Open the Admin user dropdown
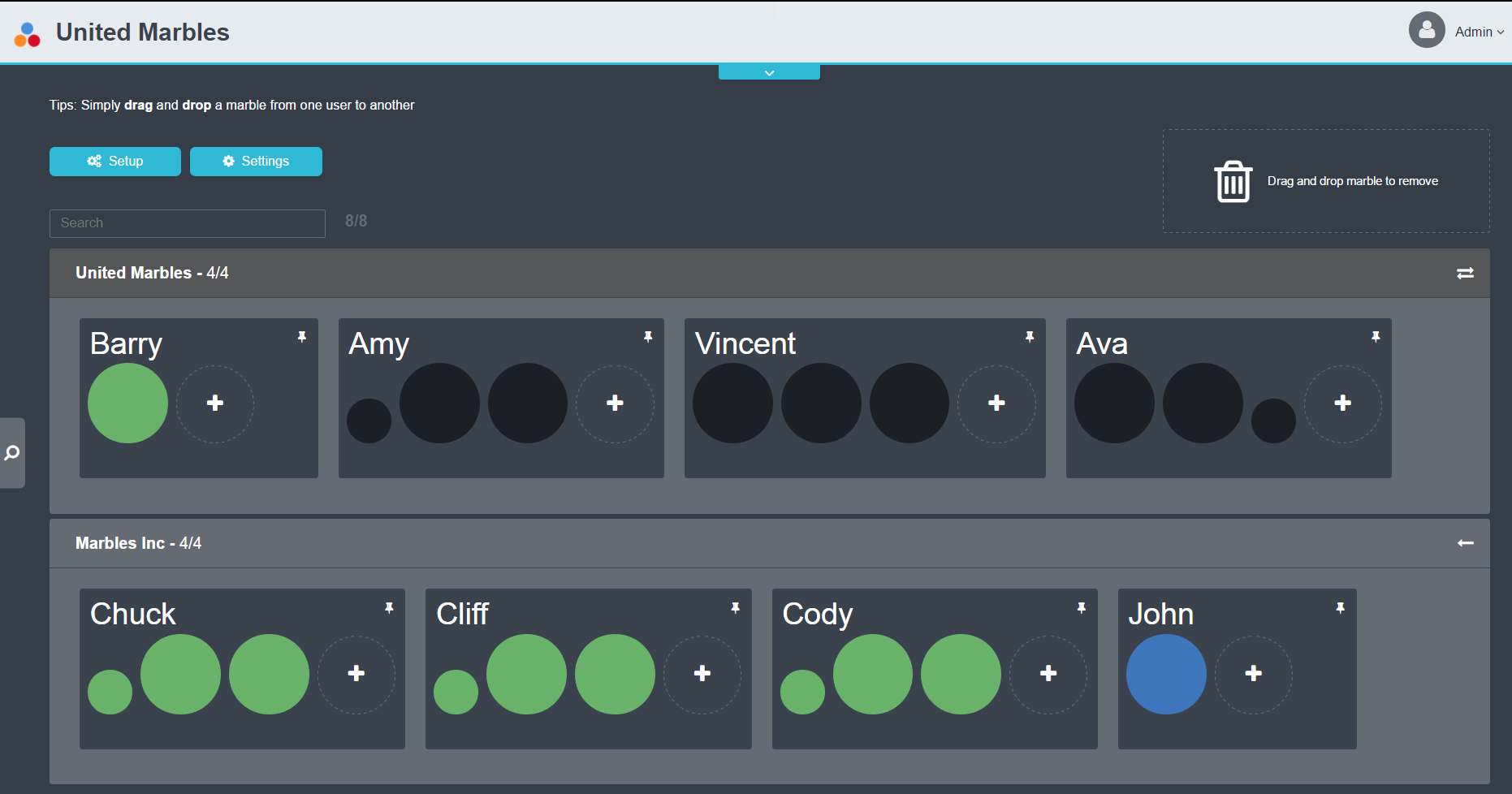 [1480, 32]
